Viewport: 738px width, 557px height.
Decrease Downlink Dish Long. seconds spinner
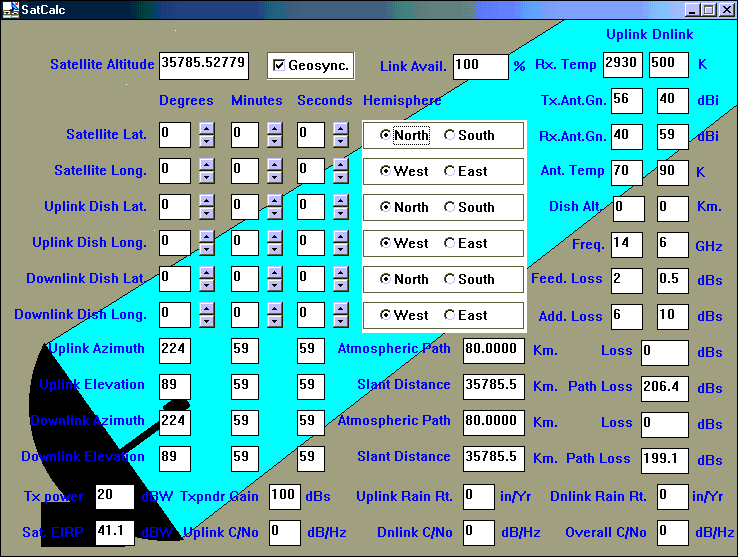(x=340, y=321)
